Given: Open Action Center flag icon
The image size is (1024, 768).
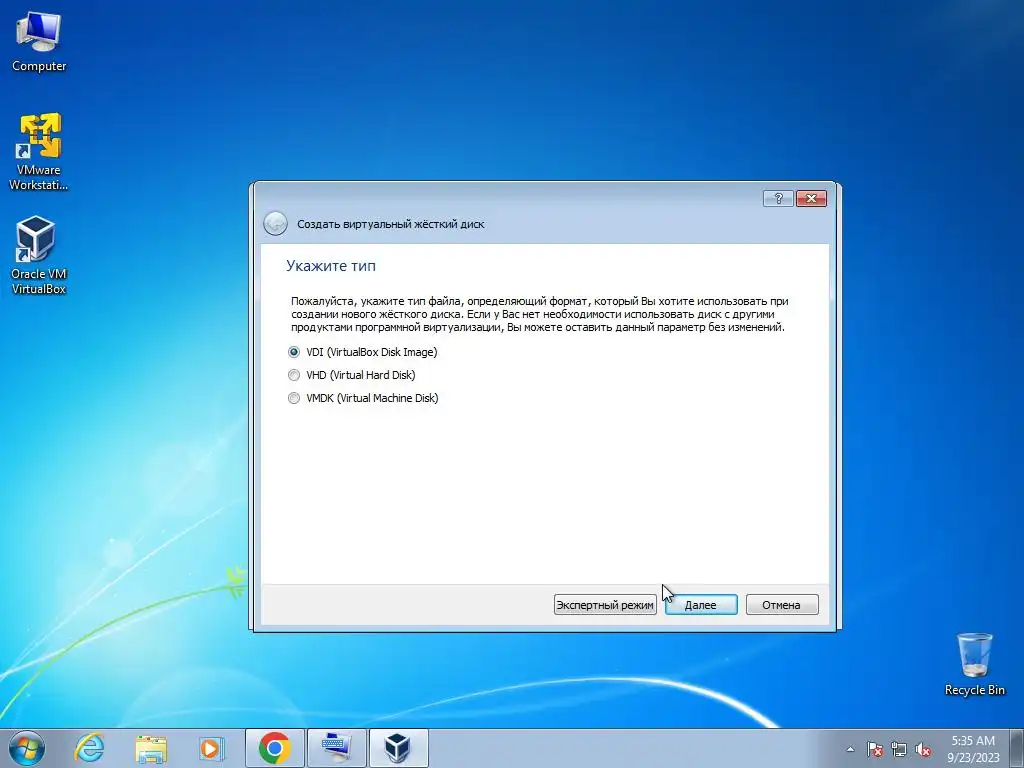Looking at the screenshot, I should pos(874,749).
